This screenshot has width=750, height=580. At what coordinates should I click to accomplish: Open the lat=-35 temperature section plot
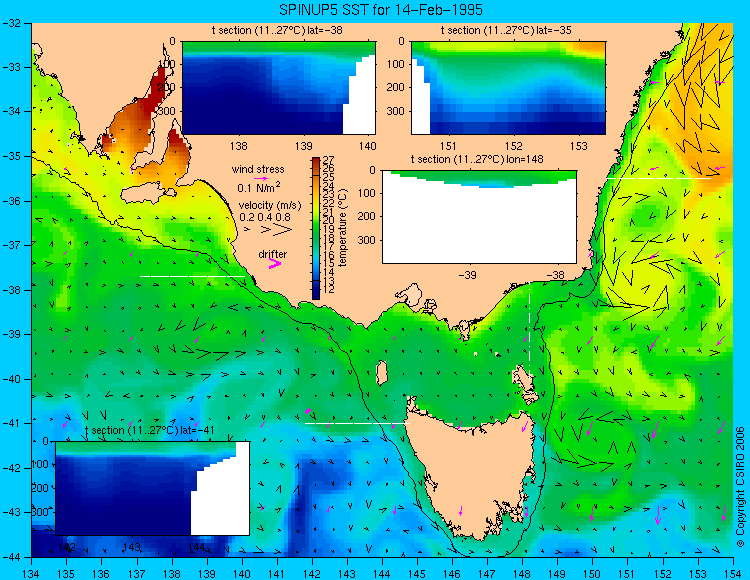click(x=508, y=88)
